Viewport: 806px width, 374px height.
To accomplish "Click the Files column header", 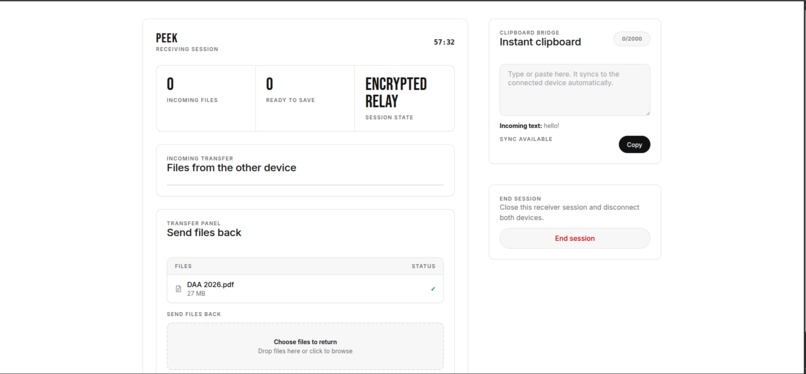I will pos(184,266).
